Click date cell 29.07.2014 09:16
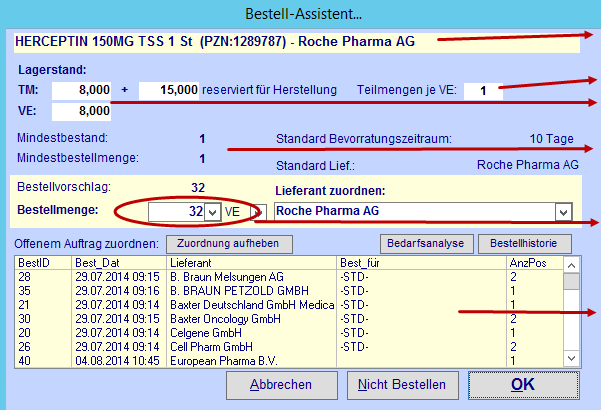The height and width of the screenshot is (410, 601). [117, 291]
